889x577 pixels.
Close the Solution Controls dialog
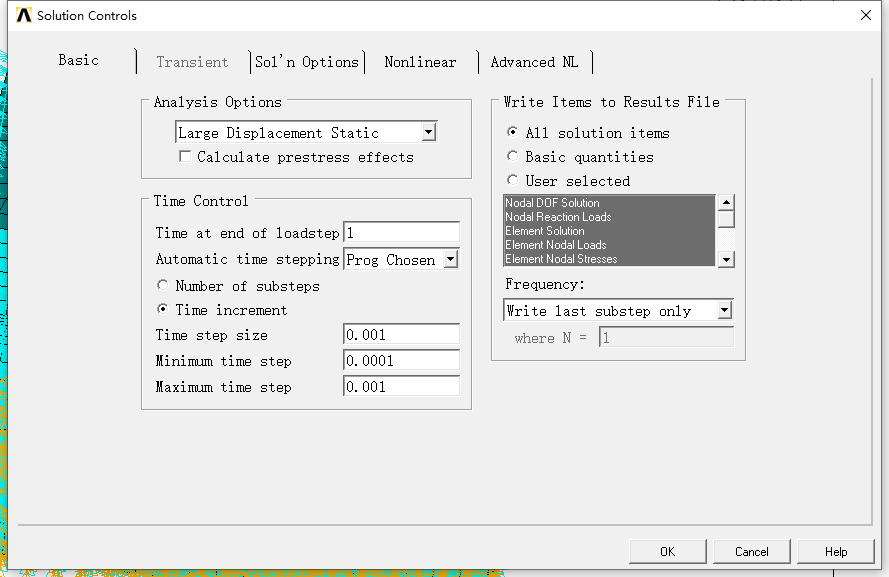866,15
